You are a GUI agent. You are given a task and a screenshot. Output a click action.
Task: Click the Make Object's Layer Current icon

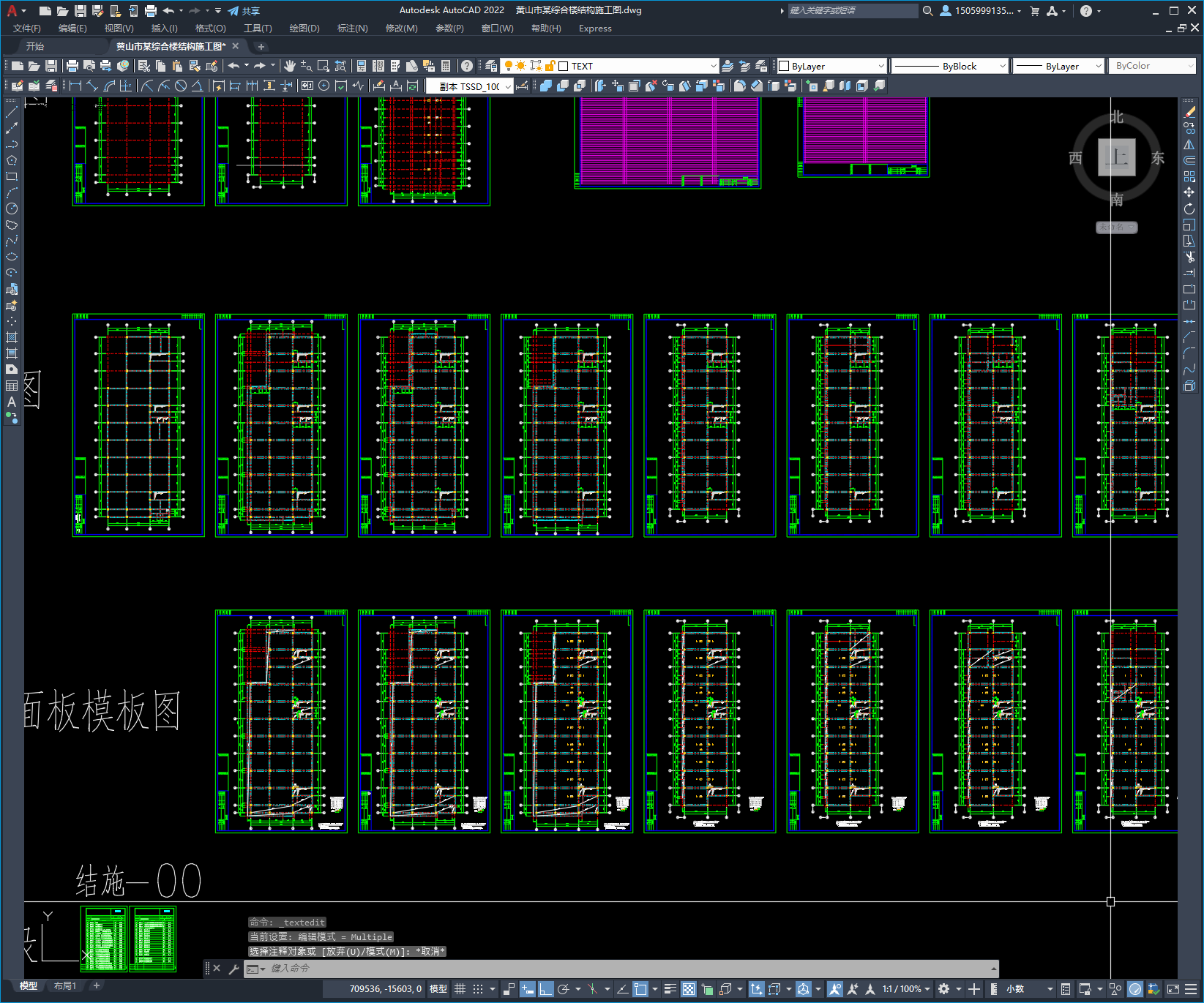point(728,66)
